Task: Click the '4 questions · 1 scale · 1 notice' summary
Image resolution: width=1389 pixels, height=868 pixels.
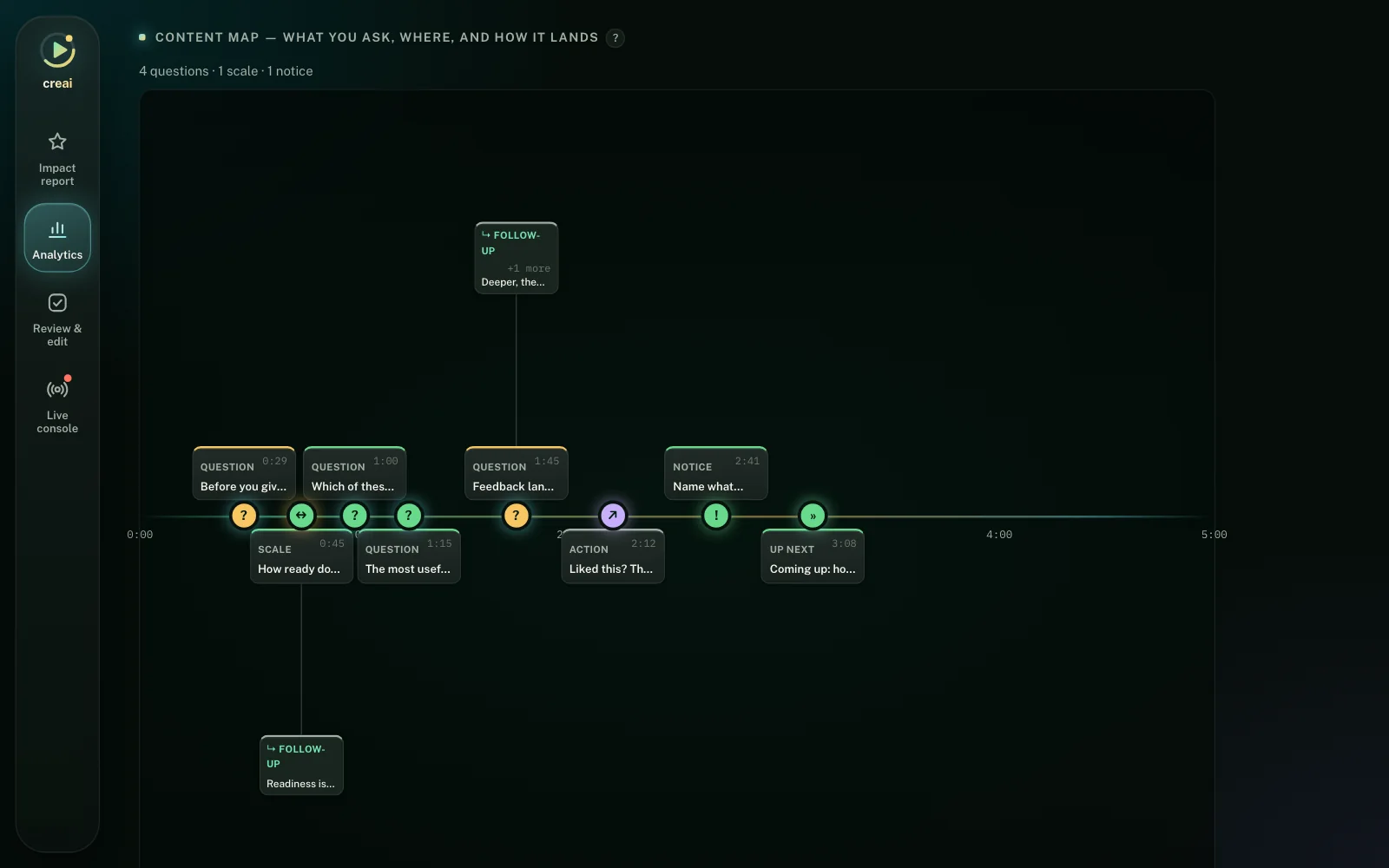Action: [226, 71]
